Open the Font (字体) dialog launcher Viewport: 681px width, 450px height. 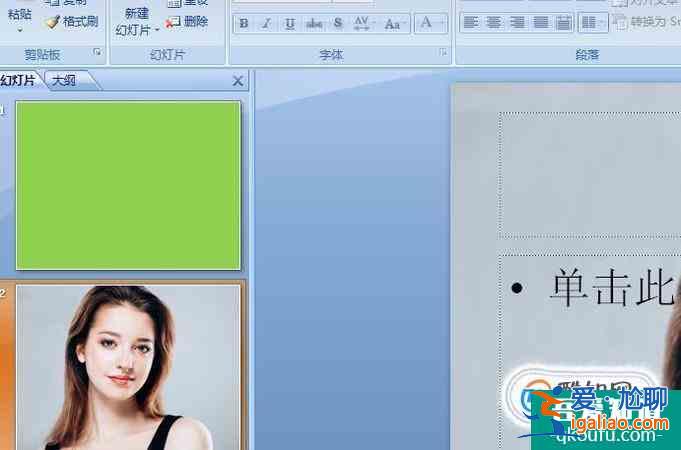click(443, 52)
